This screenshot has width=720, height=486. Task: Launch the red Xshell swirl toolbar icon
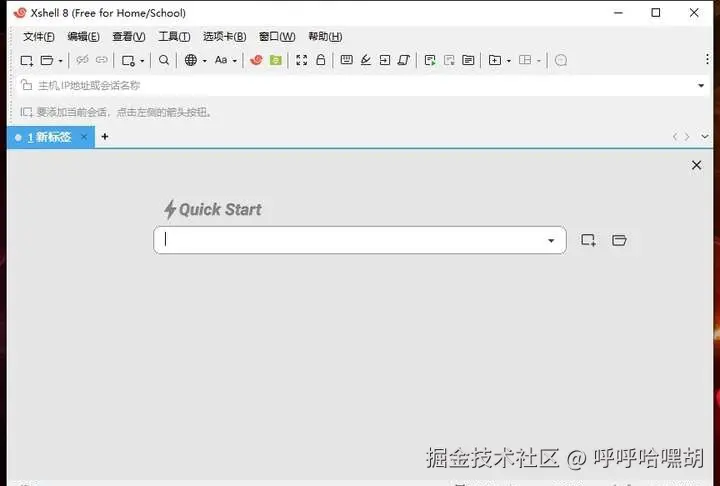256,60
